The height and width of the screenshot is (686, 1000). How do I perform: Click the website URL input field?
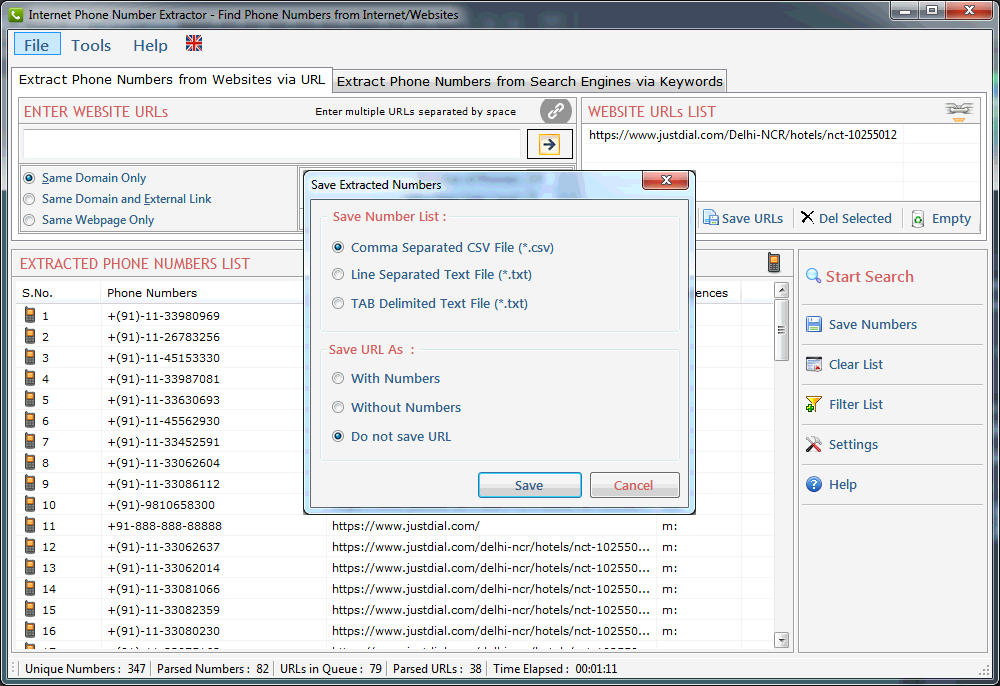pos(272,144)
